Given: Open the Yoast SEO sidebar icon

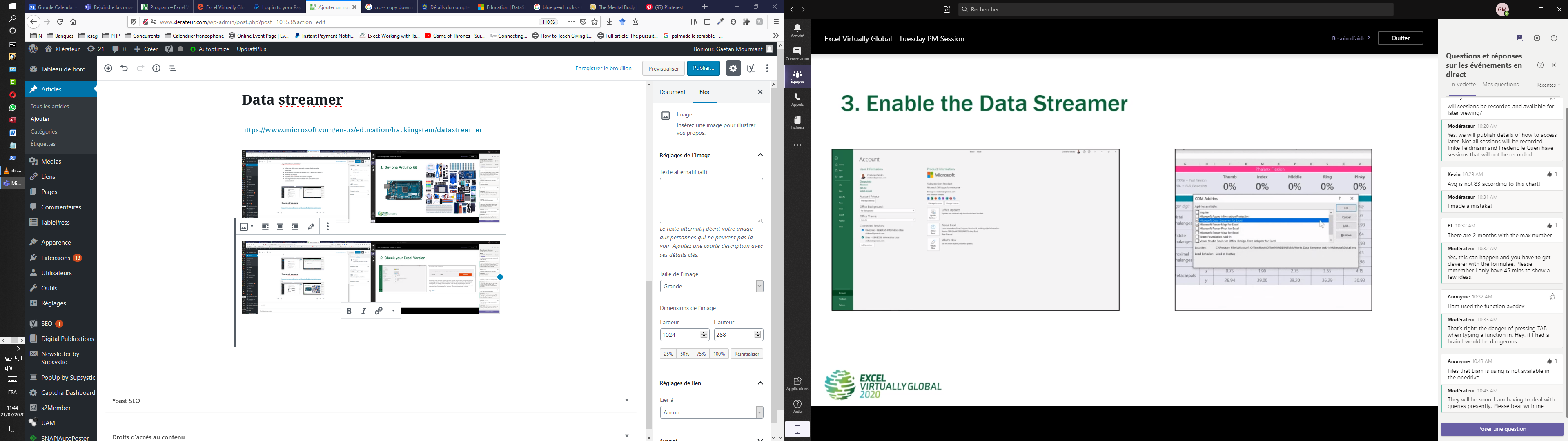Looking at the screenshot, I should click(752, 68).
